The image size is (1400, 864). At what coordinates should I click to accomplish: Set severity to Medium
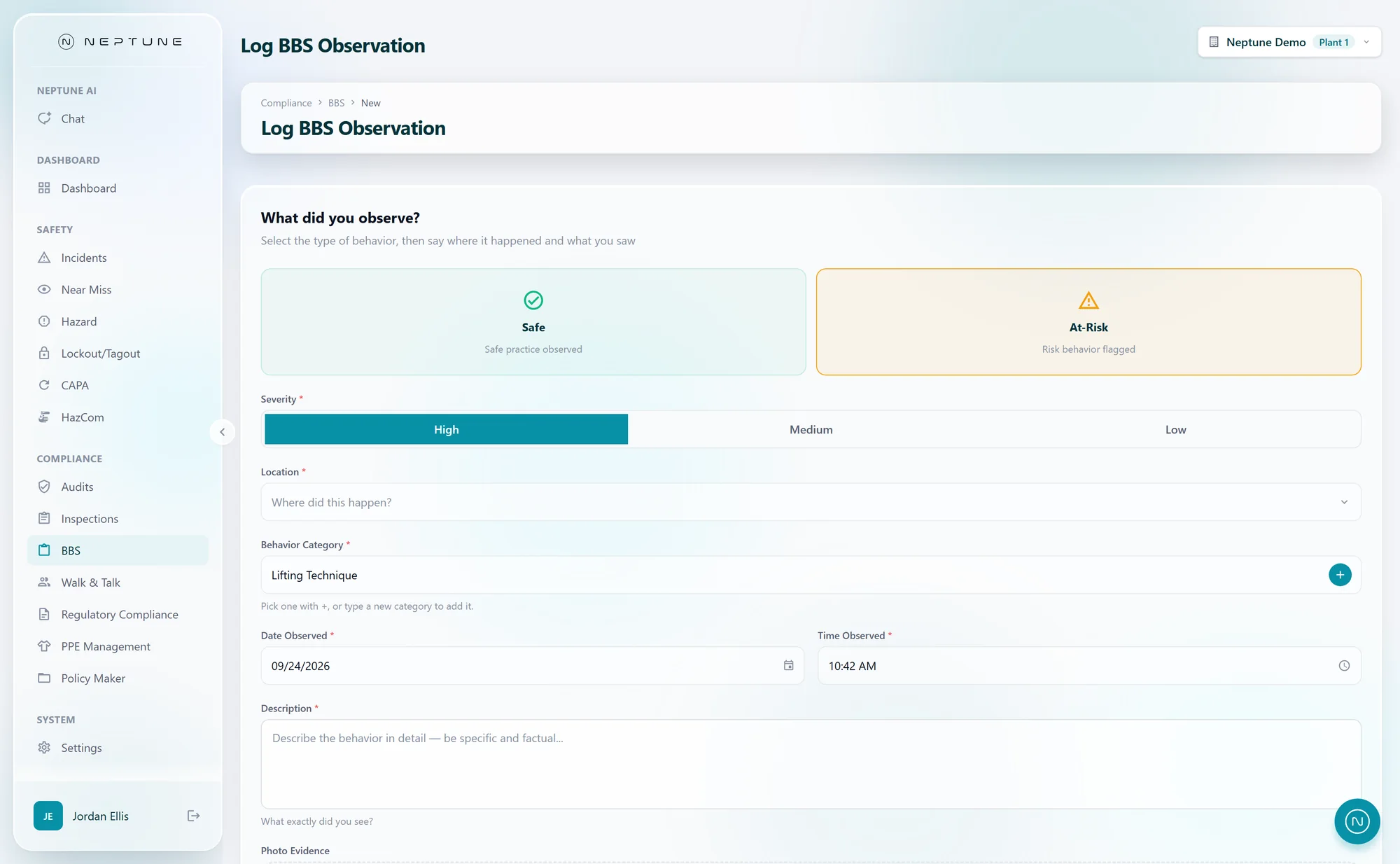(811, 429)
